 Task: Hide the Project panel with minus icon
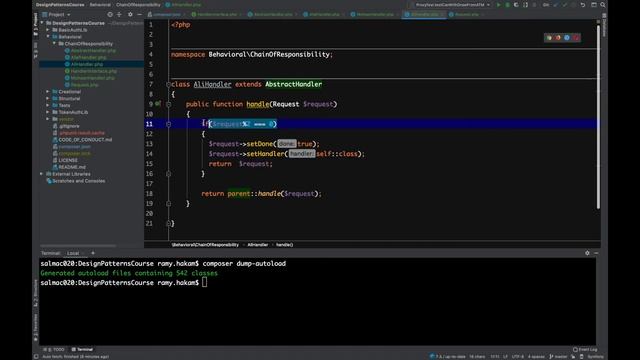[139, 14]
